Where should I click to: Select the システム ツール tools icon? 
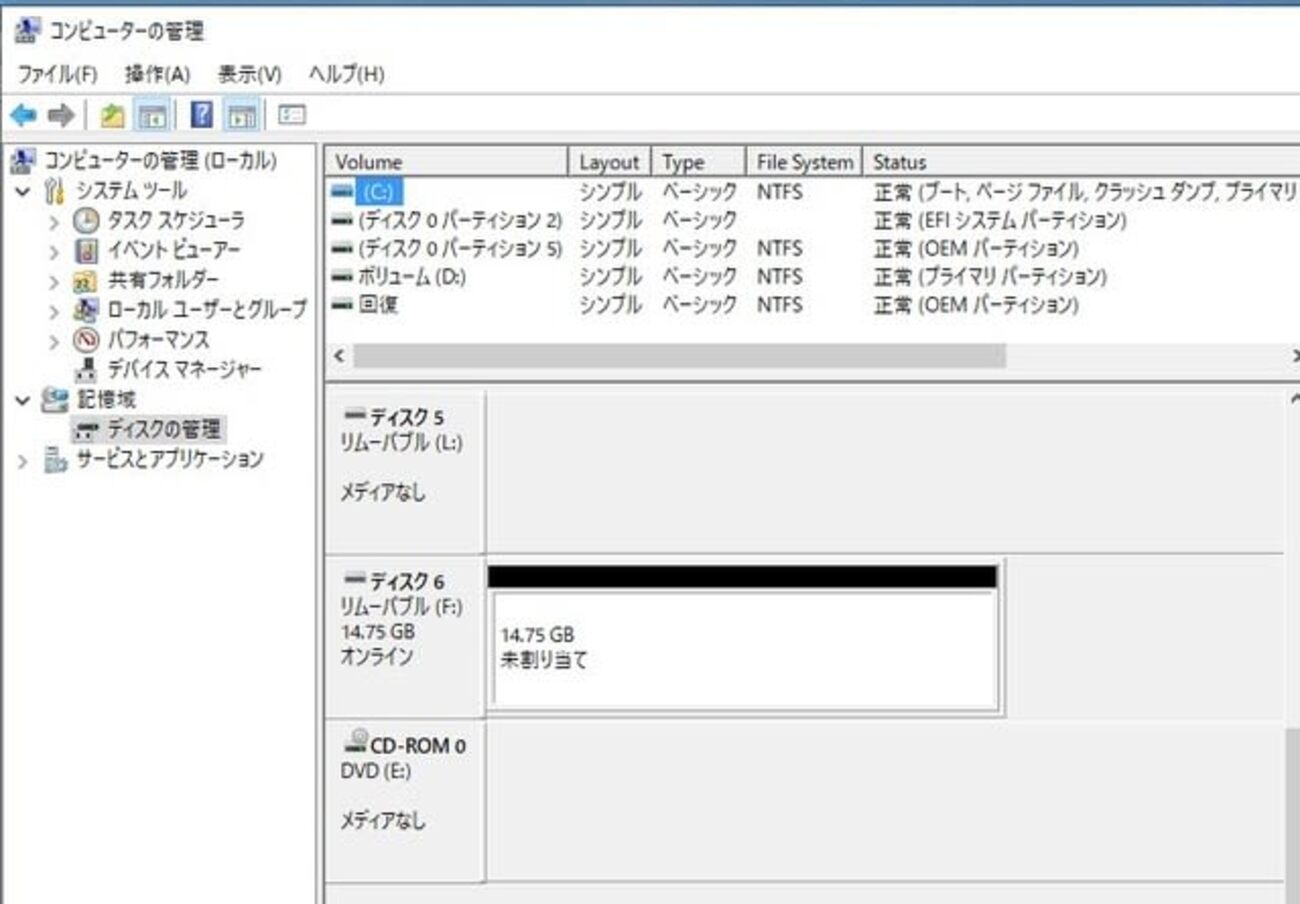pyautogui.click(x=54, y=190)
